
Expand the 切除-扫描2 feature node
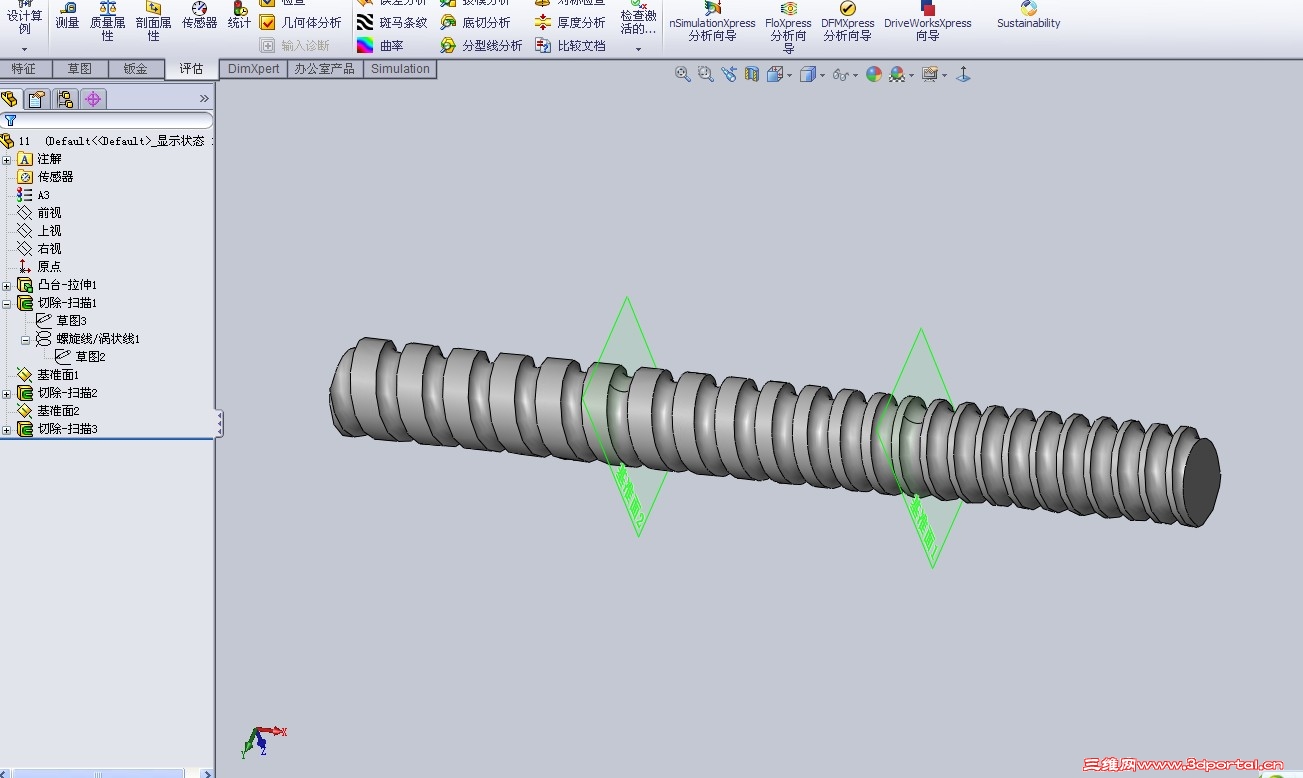(7, 393)
